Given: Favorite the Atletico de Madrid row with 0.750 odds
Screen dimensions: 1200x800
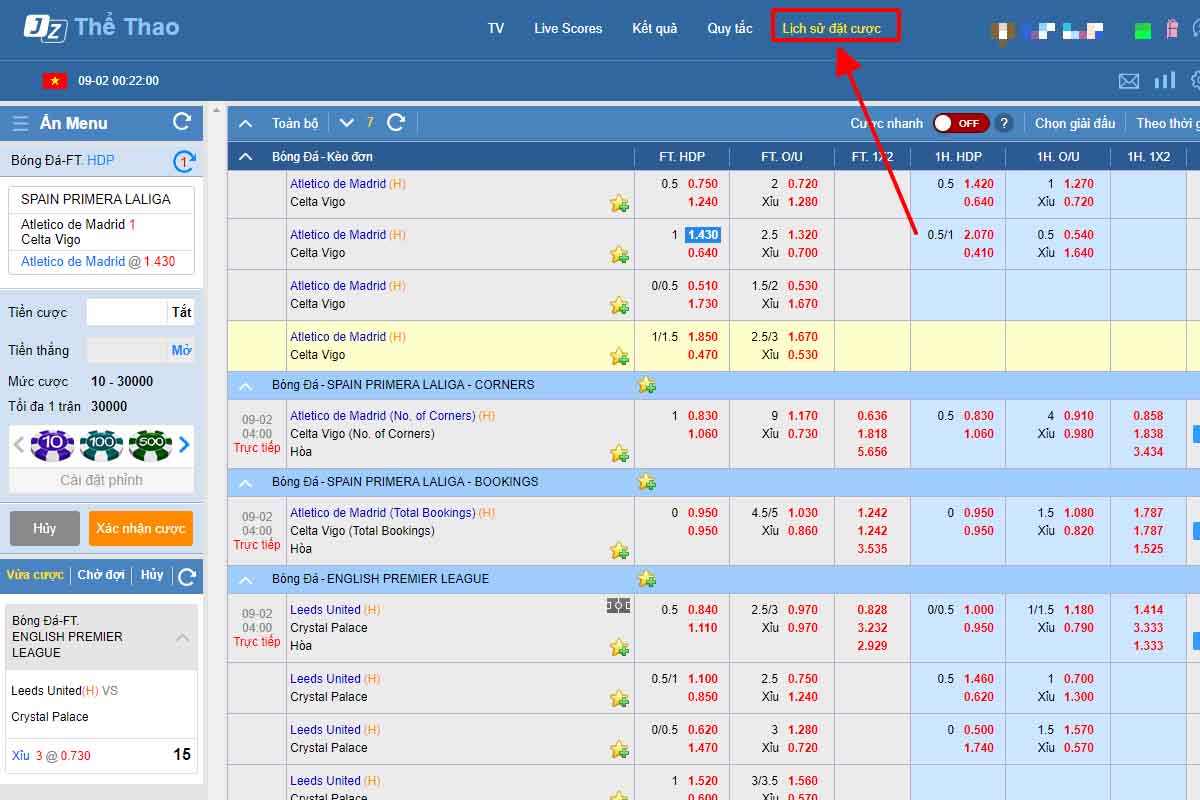Looking at the screenshot, I should [619, 204].
